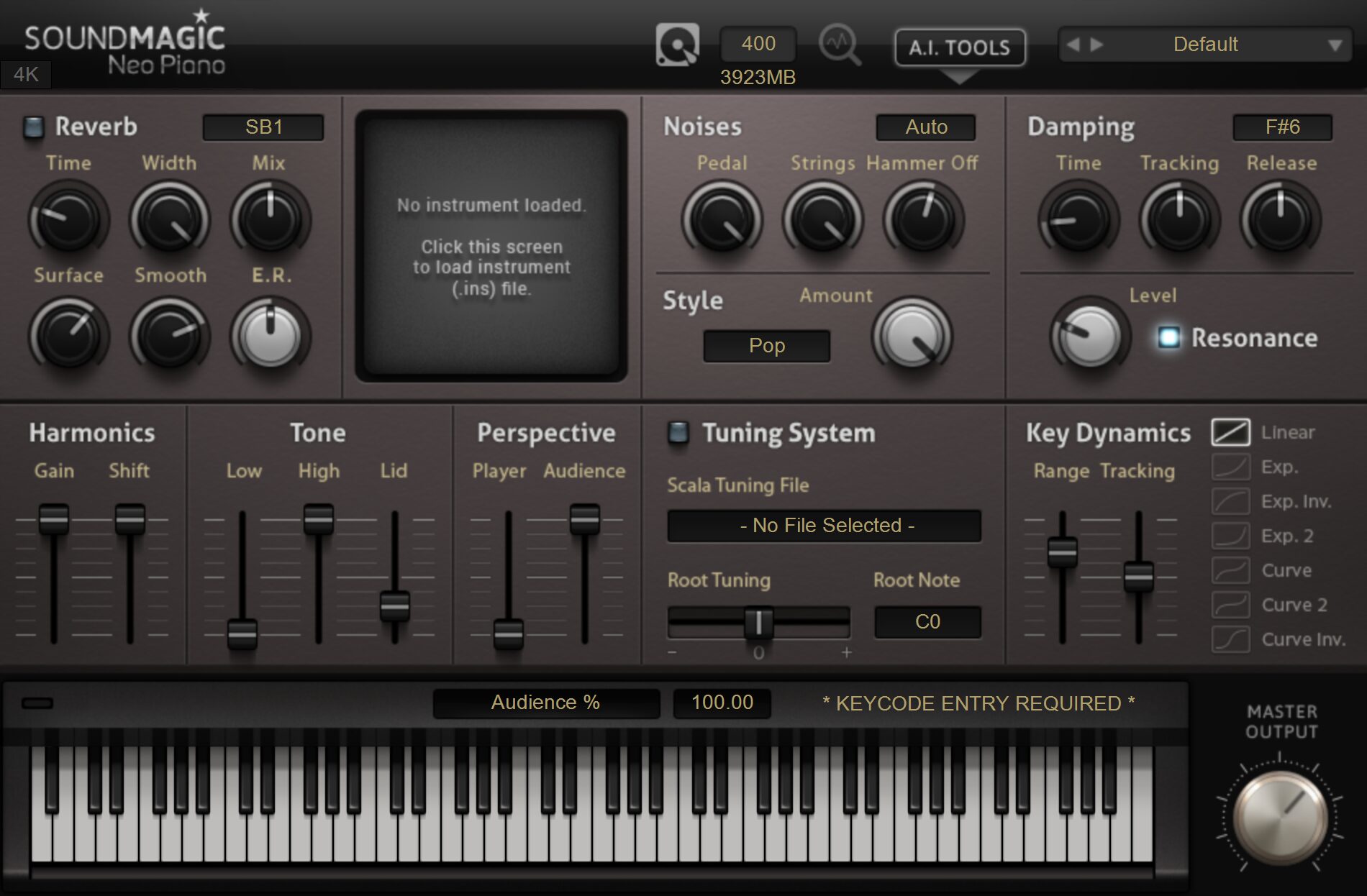This screenshot has width=1367, height=896.
Task: Click the Style Amount knob
Action: click(x=912, y=337)
